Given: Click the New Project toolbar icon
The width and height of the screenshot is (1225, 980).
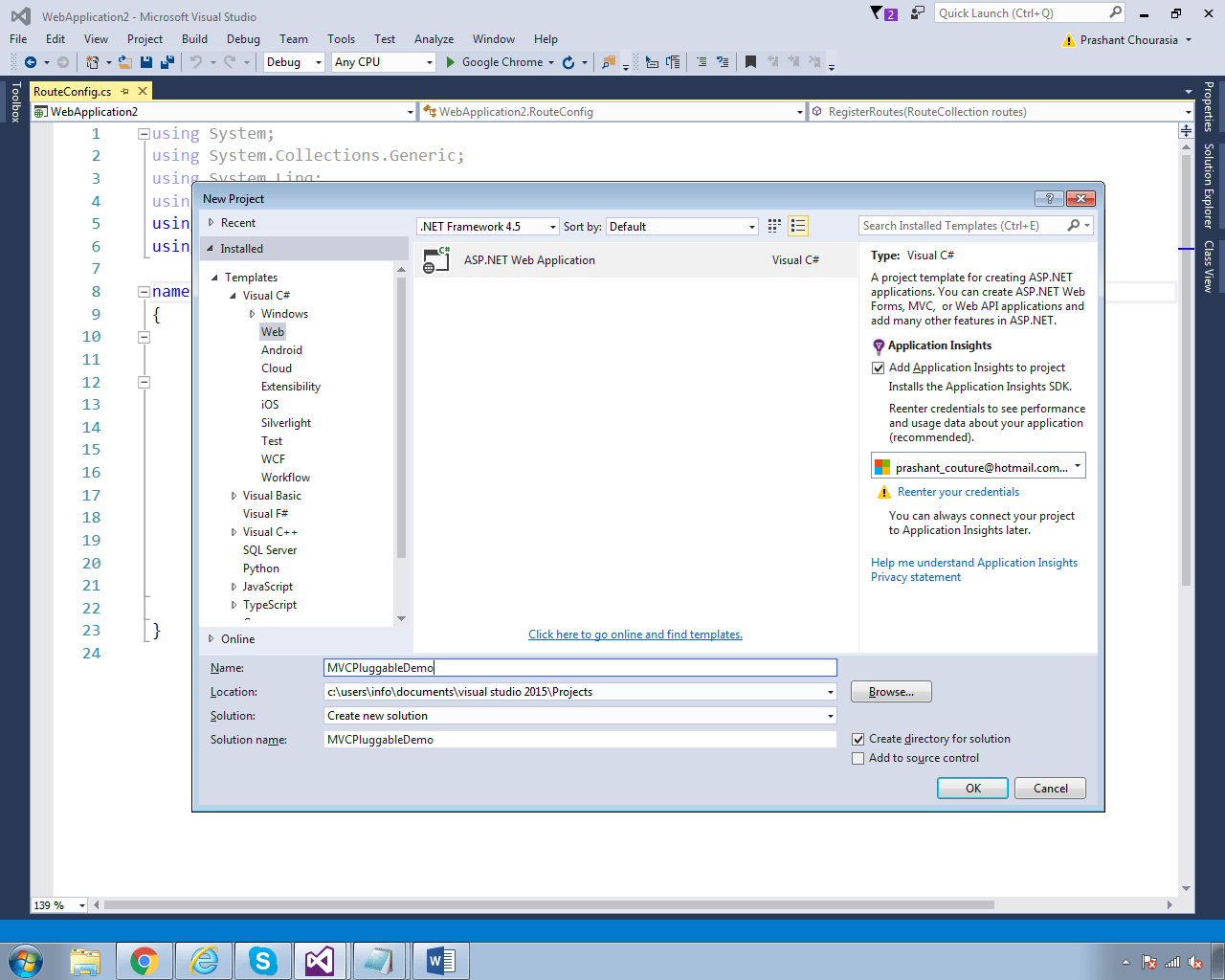Looking at the screenshot, I should point(92,62).
